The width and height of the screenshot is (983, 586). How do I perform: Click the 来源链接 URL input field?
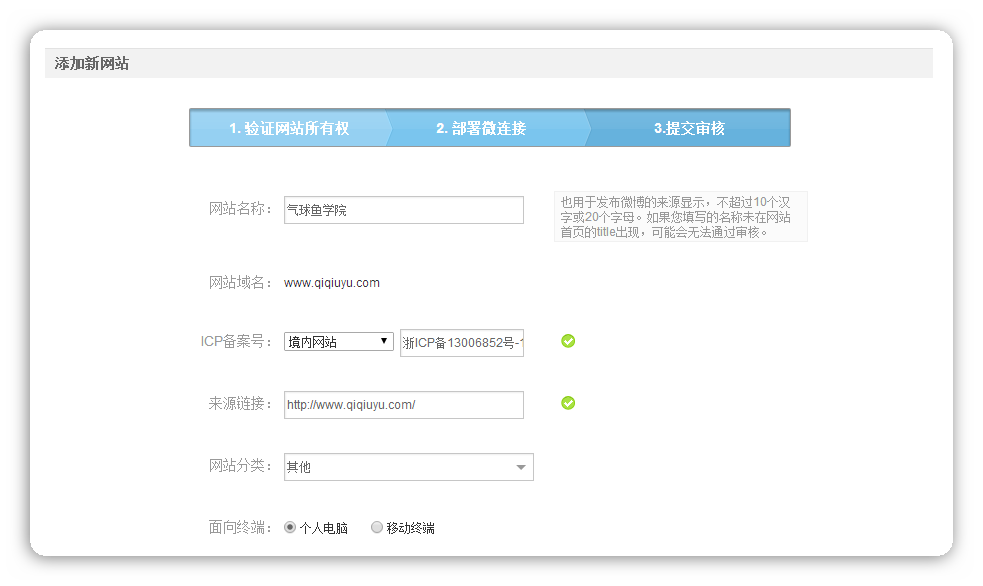(x=403, y=405)
